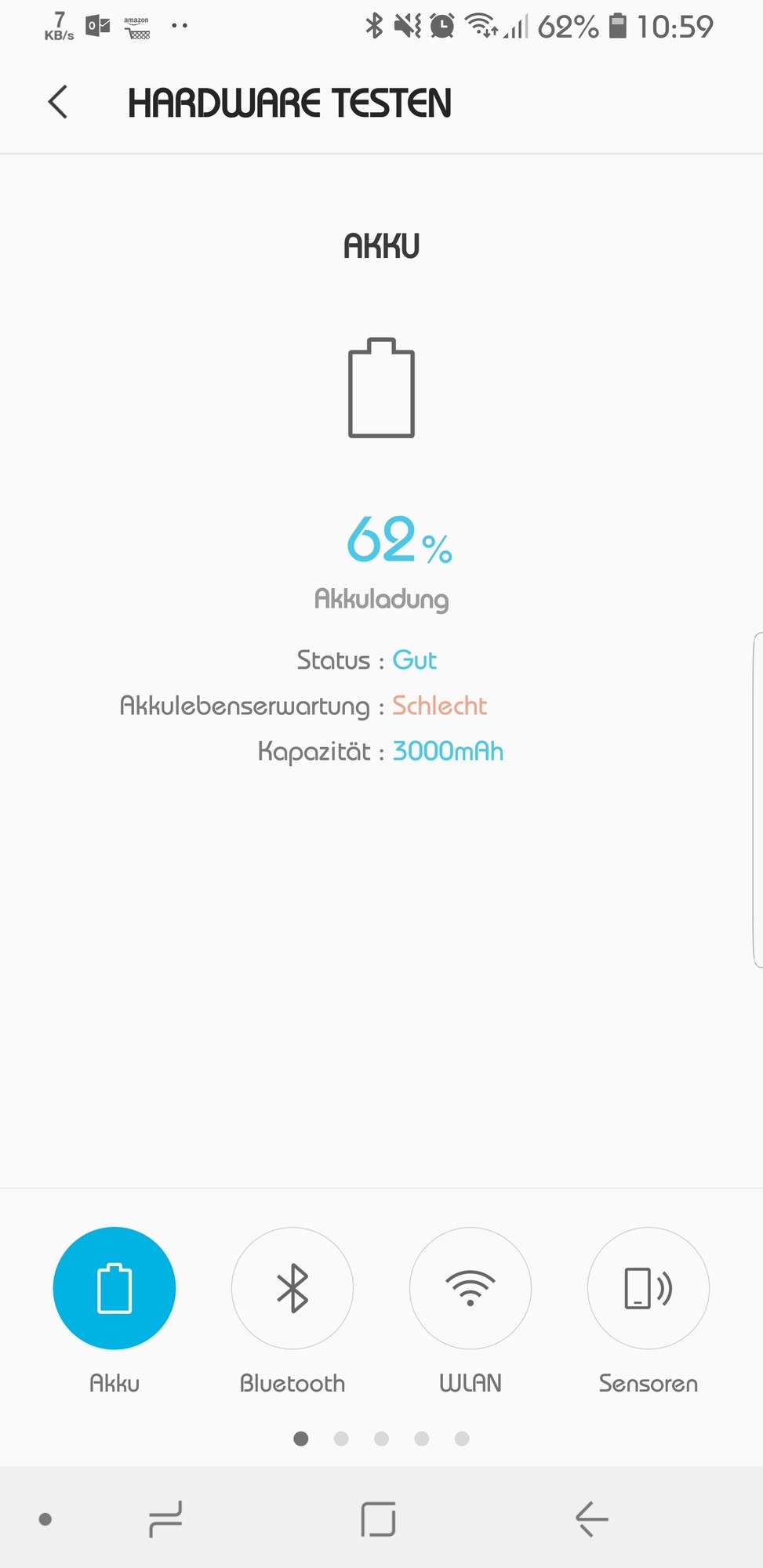This screenshot has width=763, height=1568.
Task: Tap the large battery outline icon
Action: [381, 388]
